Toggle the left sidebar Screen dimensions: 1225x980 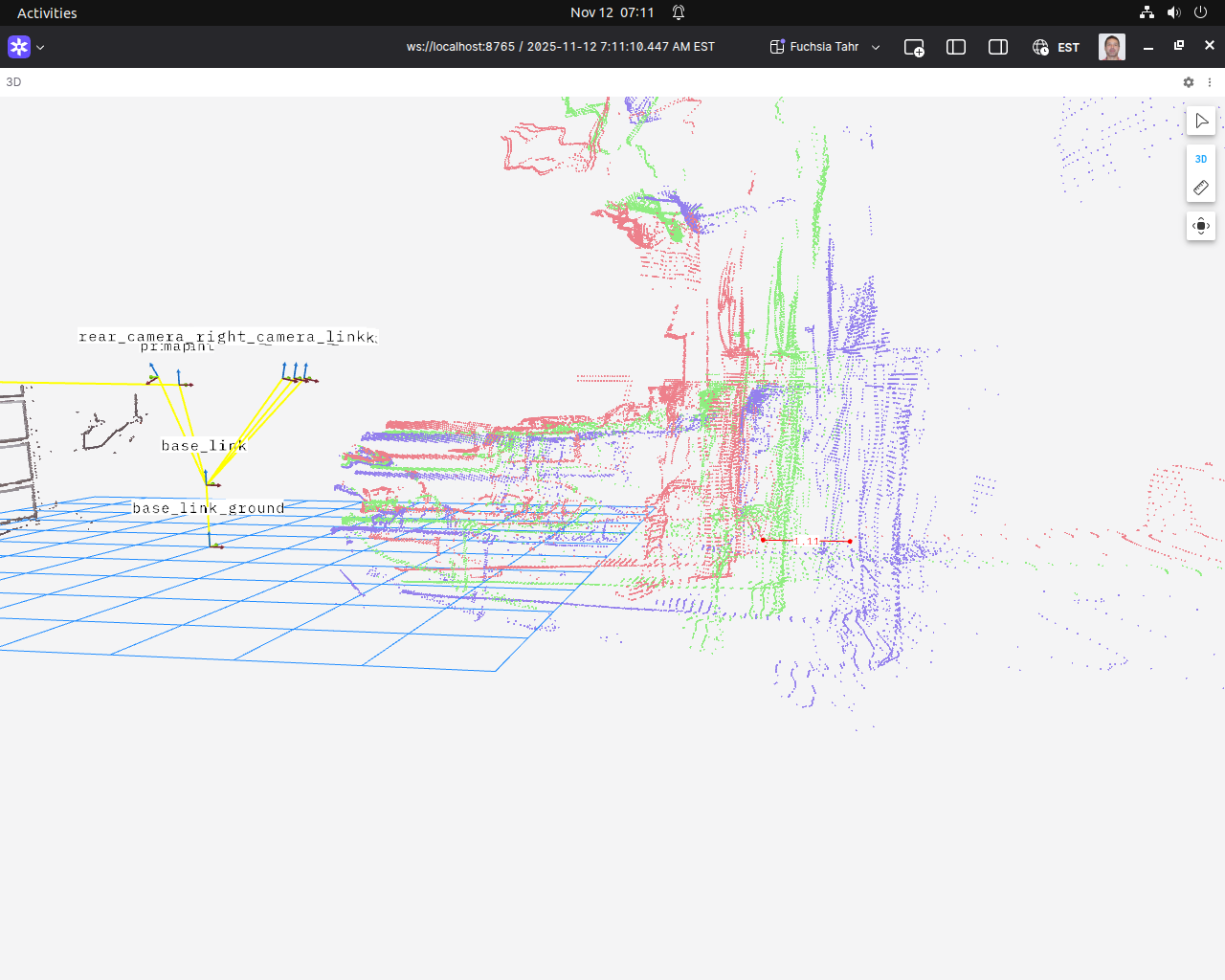click(x=955, y=47)
